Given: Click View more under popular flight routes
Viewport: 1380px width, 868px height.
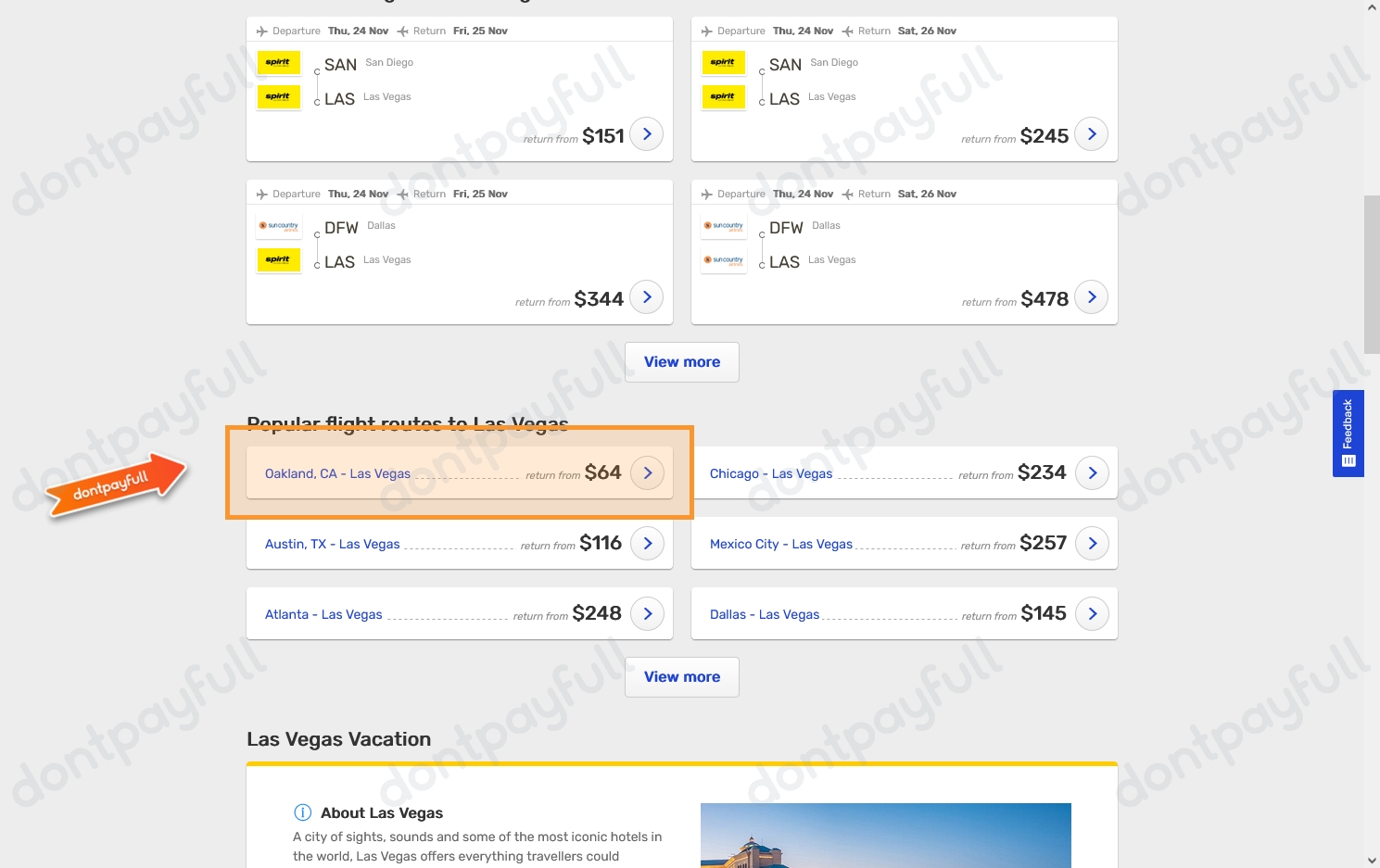Looking at the screenshot, I should tap(681, 676).
